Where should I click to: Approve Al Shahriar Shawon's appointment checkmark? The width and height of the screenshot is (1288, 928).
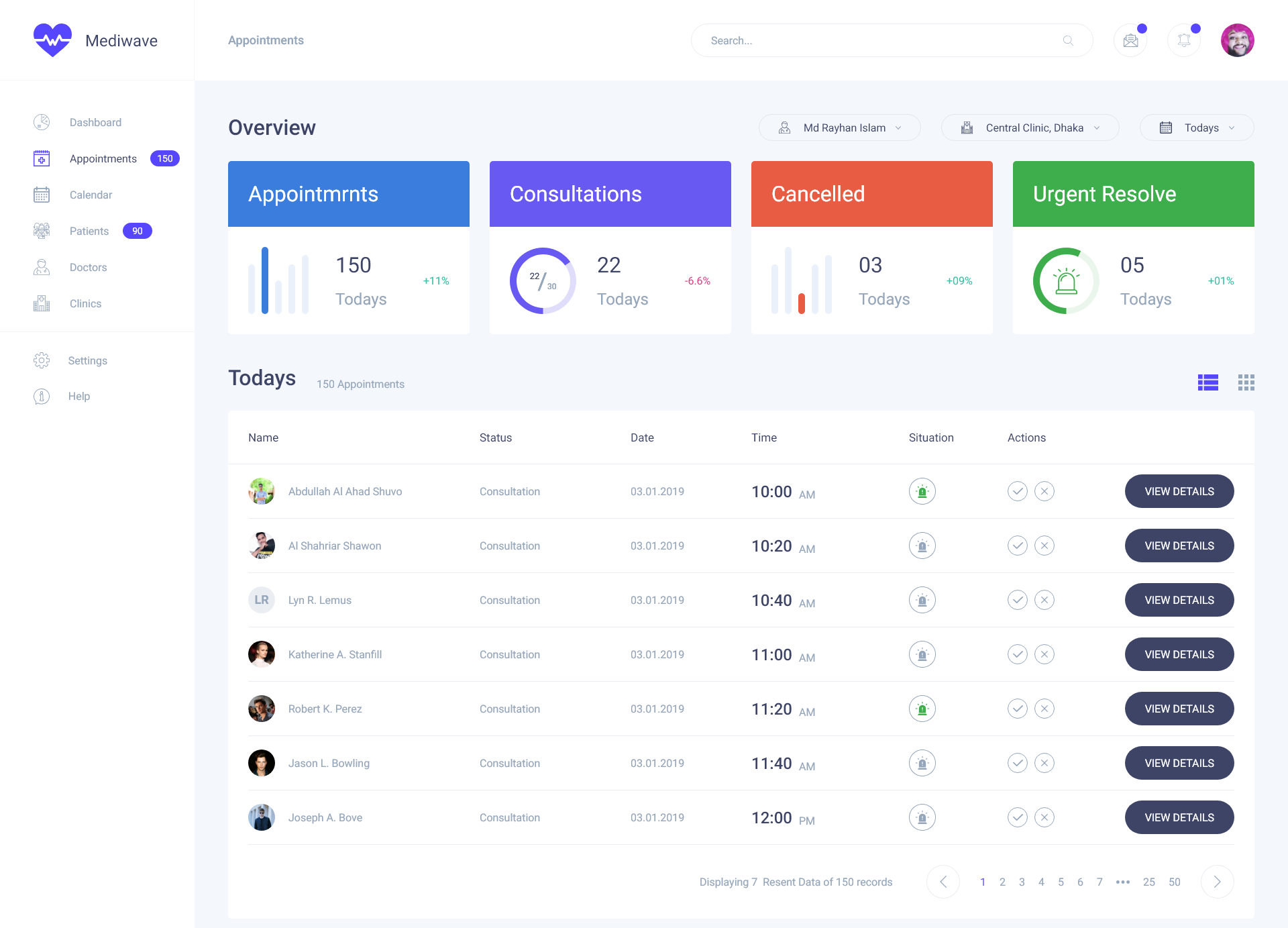(1018, 546)
